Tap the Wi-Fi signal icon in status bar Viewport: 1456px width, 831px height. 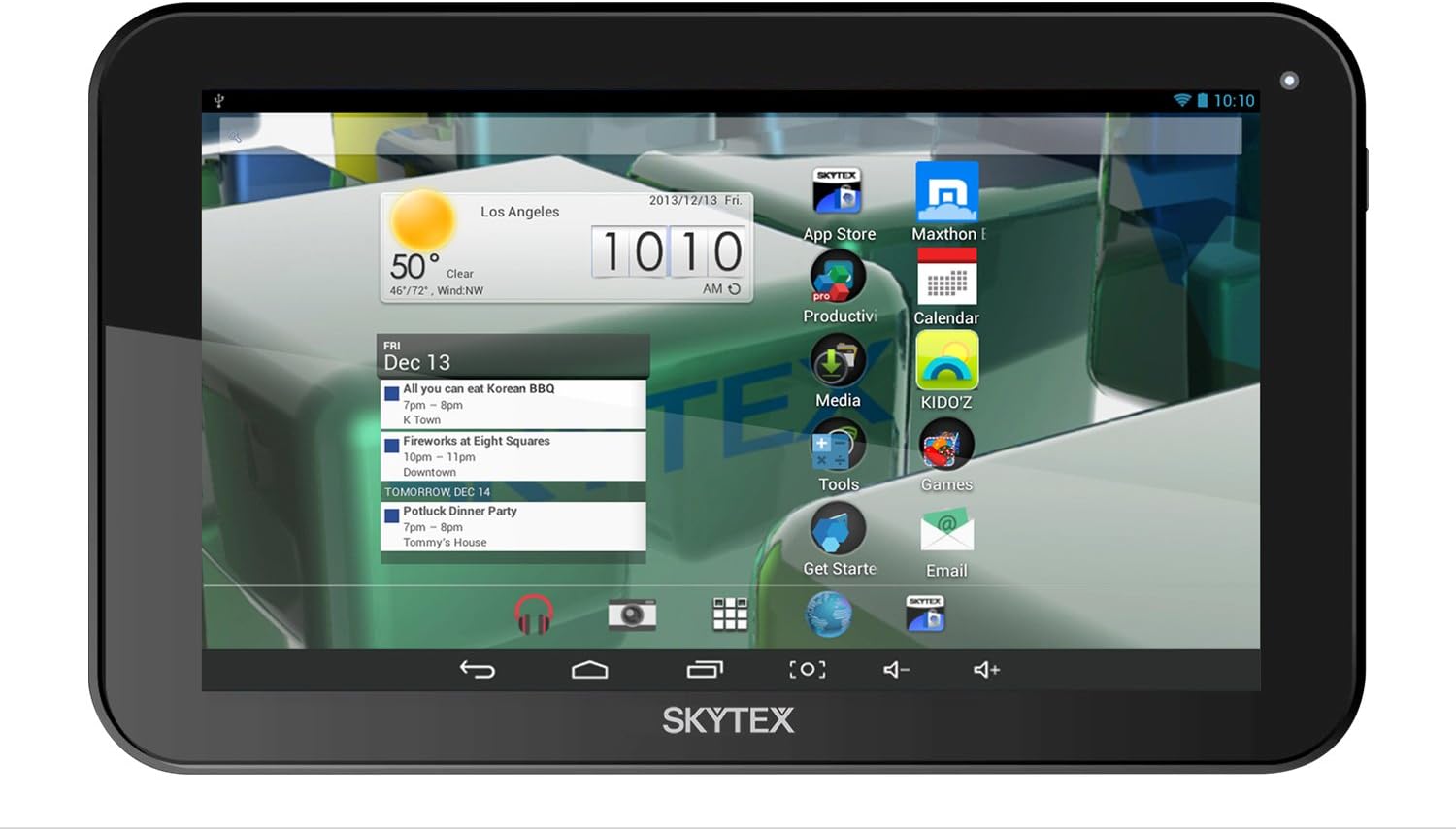coord(1181,100)
